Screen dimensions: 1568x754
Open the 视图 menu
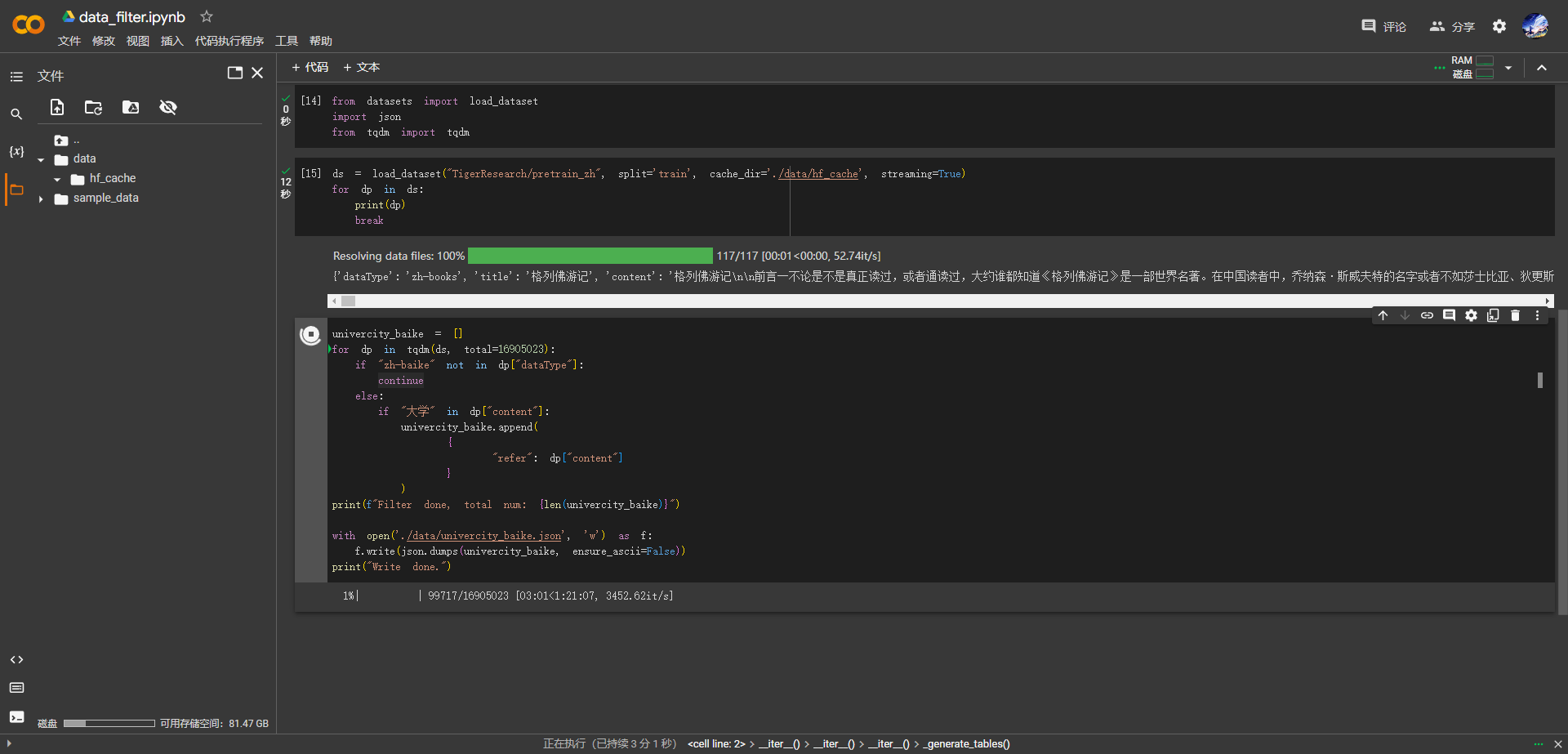pyautogui.click(x=138, y=41)
